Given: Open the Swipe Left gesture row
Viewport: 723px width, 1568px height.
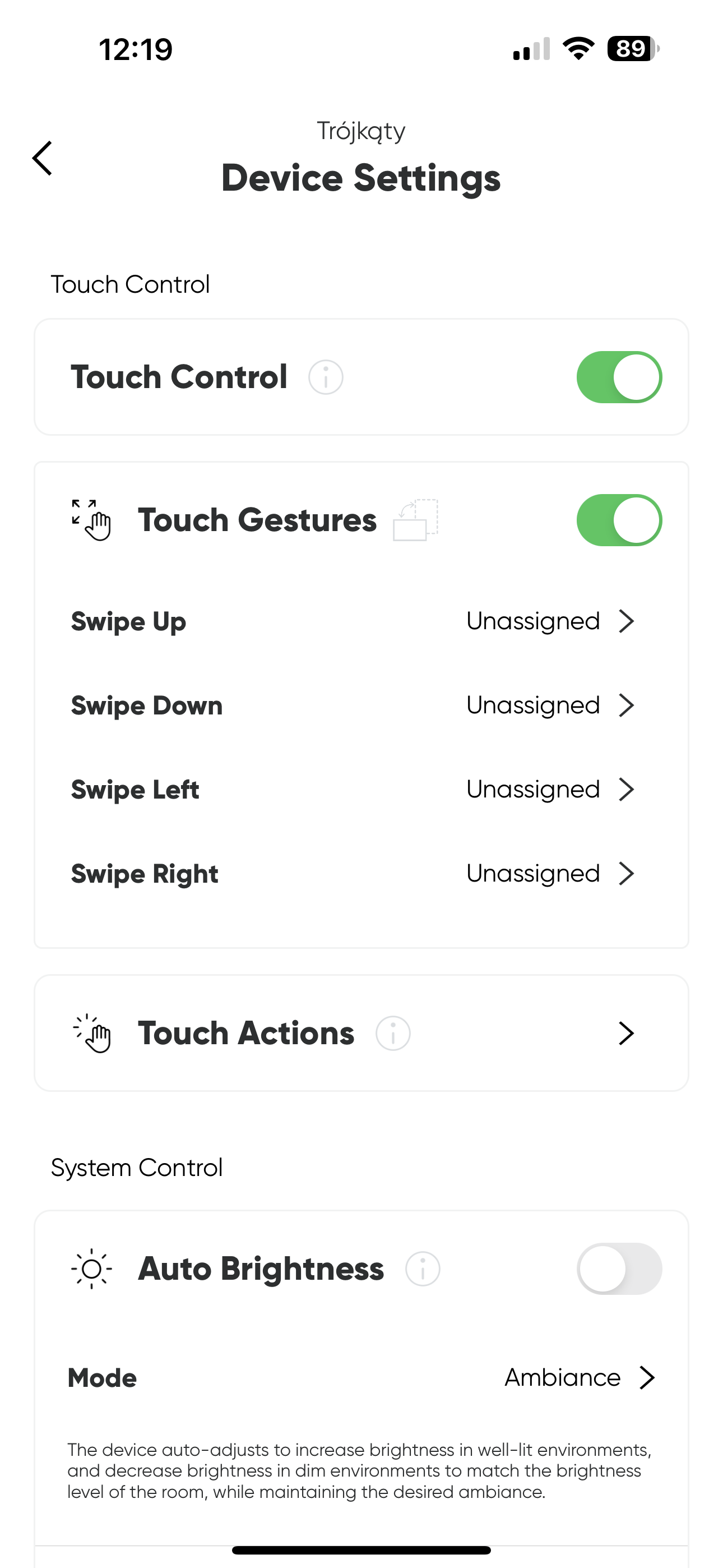Looking at the screenshot, I should (x=361, y=790).
